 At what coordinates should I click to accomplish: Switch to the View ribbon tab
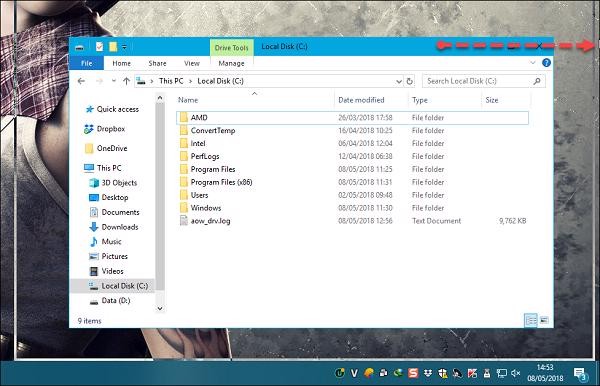click(192, 63)
